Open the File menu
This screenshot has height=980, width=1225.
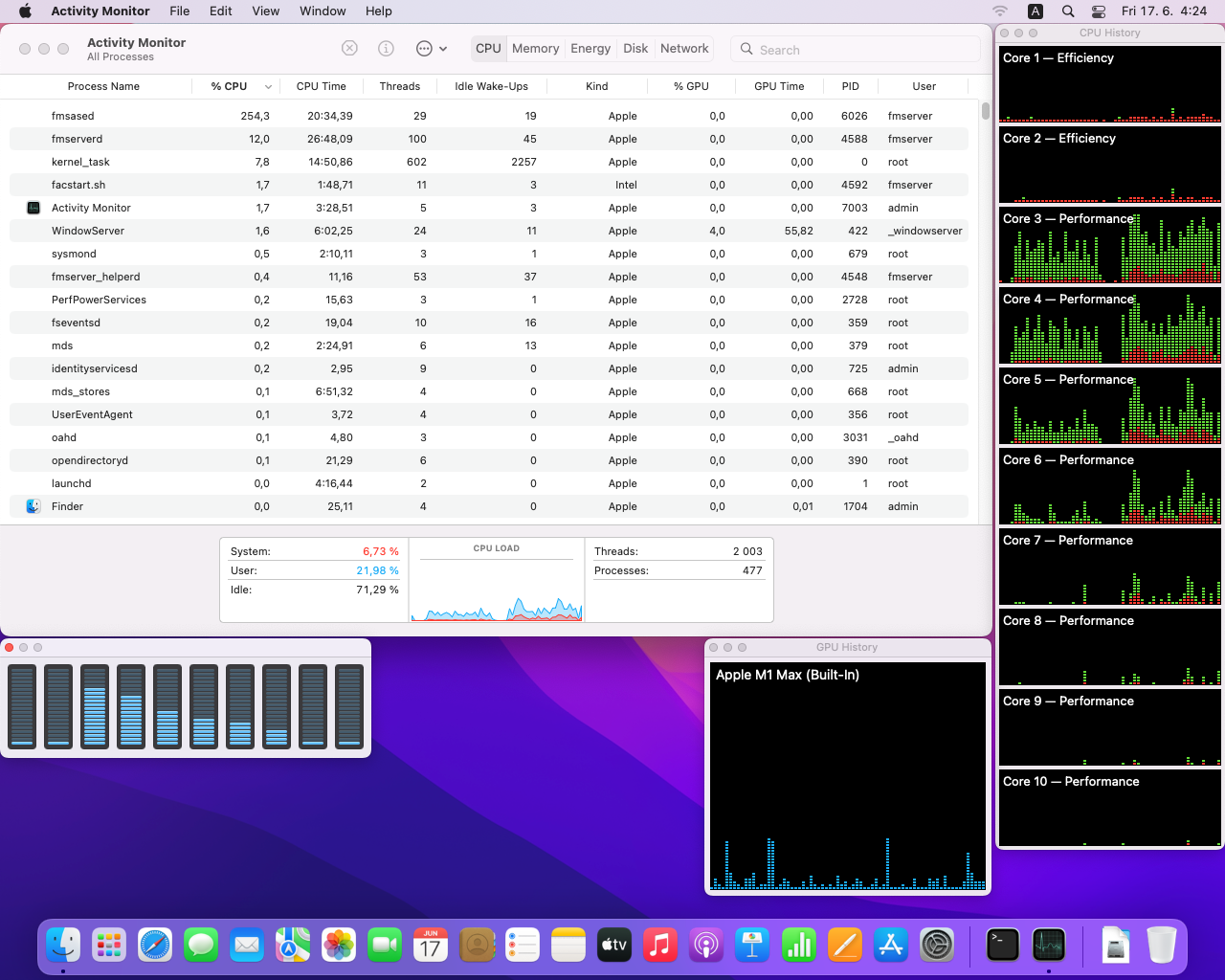(x=179, y=11)
